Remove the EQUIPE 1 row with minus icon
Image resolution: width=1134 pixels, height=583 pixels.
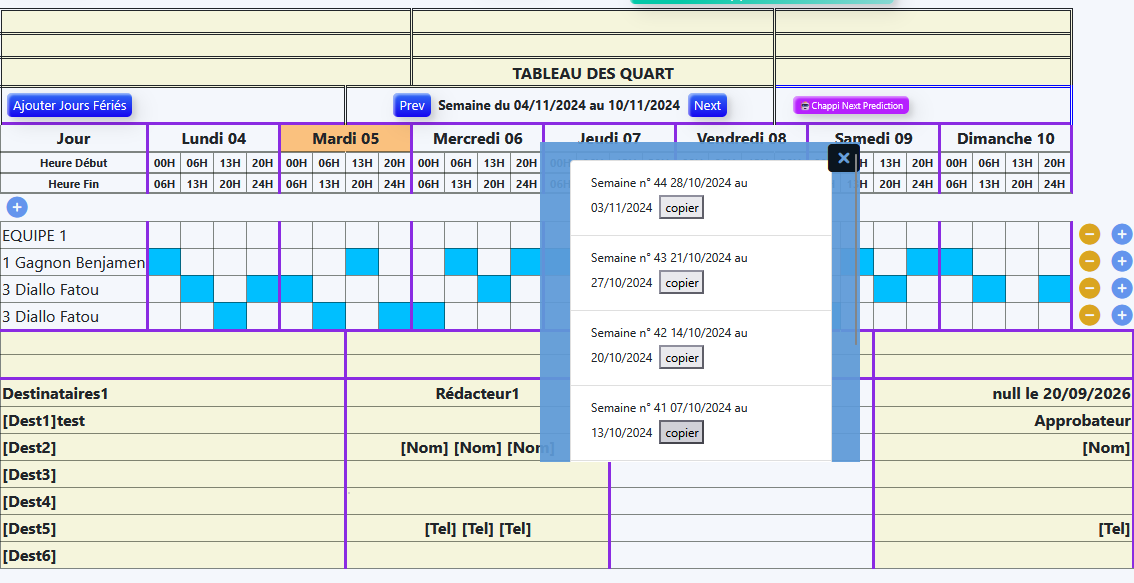coord(1089,234)
